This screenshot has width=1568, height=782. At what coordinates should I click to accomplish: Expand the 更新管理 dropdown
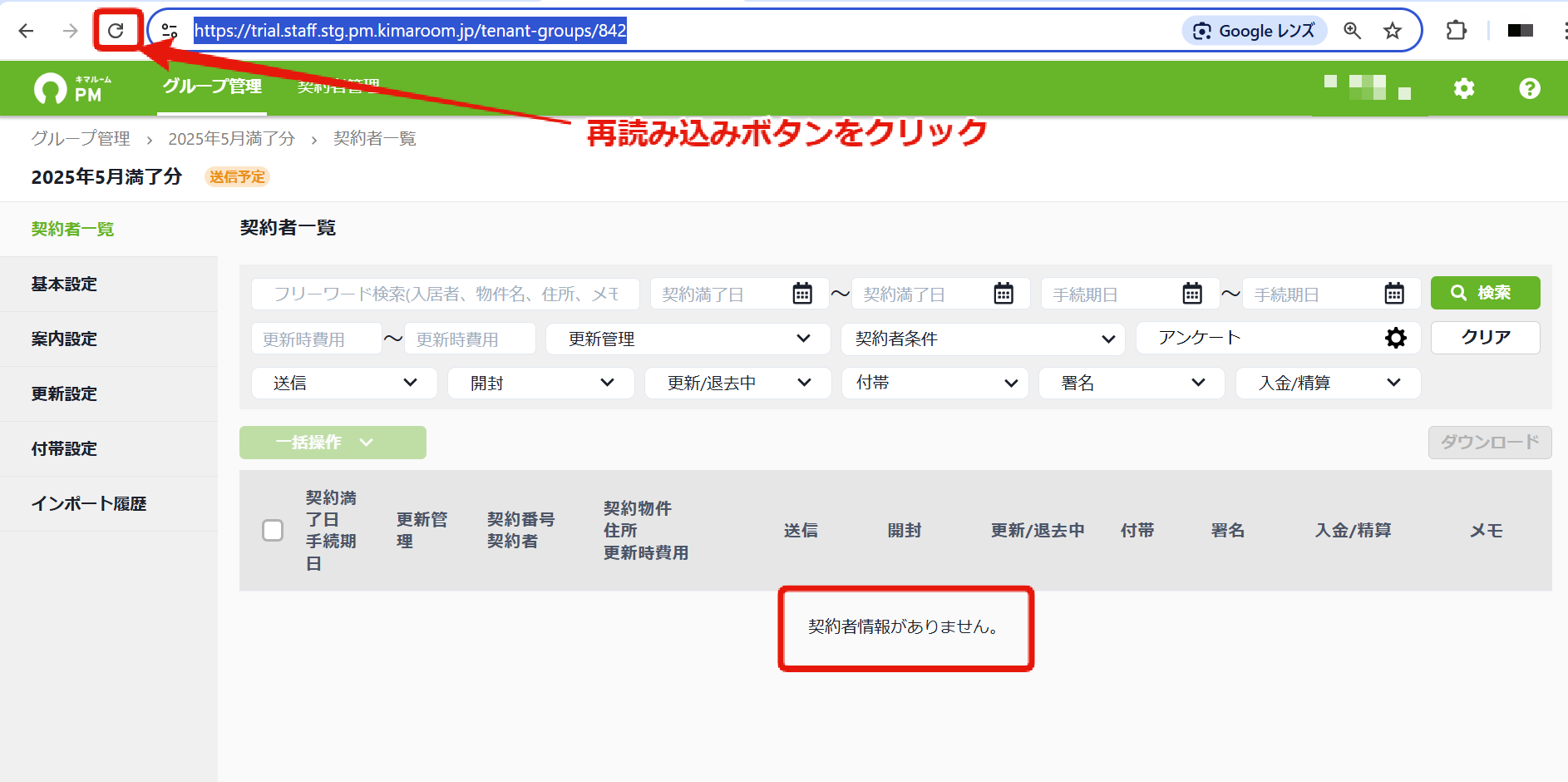(688, 339)
